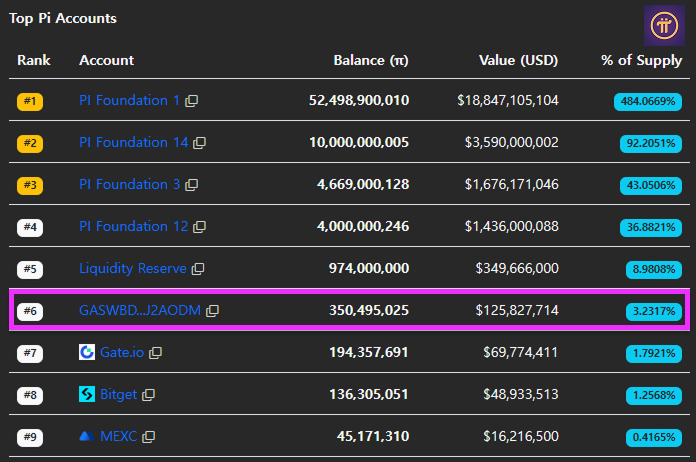Screen dimensions: 696x462
Task: Click the 43.0506% supply badge
Action: (651, 186)
